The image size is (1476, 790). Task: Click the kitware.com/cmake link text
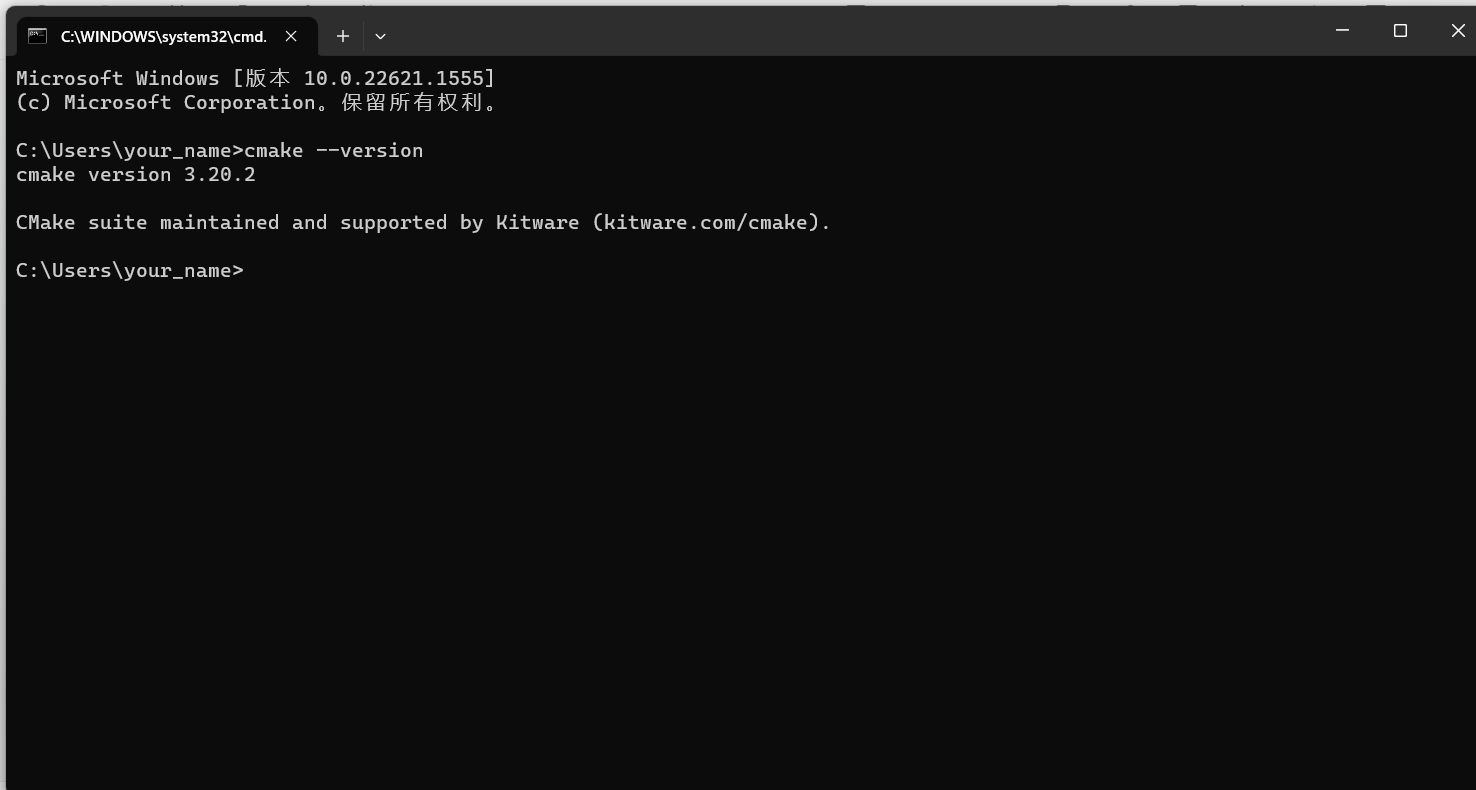coord(706,222)
